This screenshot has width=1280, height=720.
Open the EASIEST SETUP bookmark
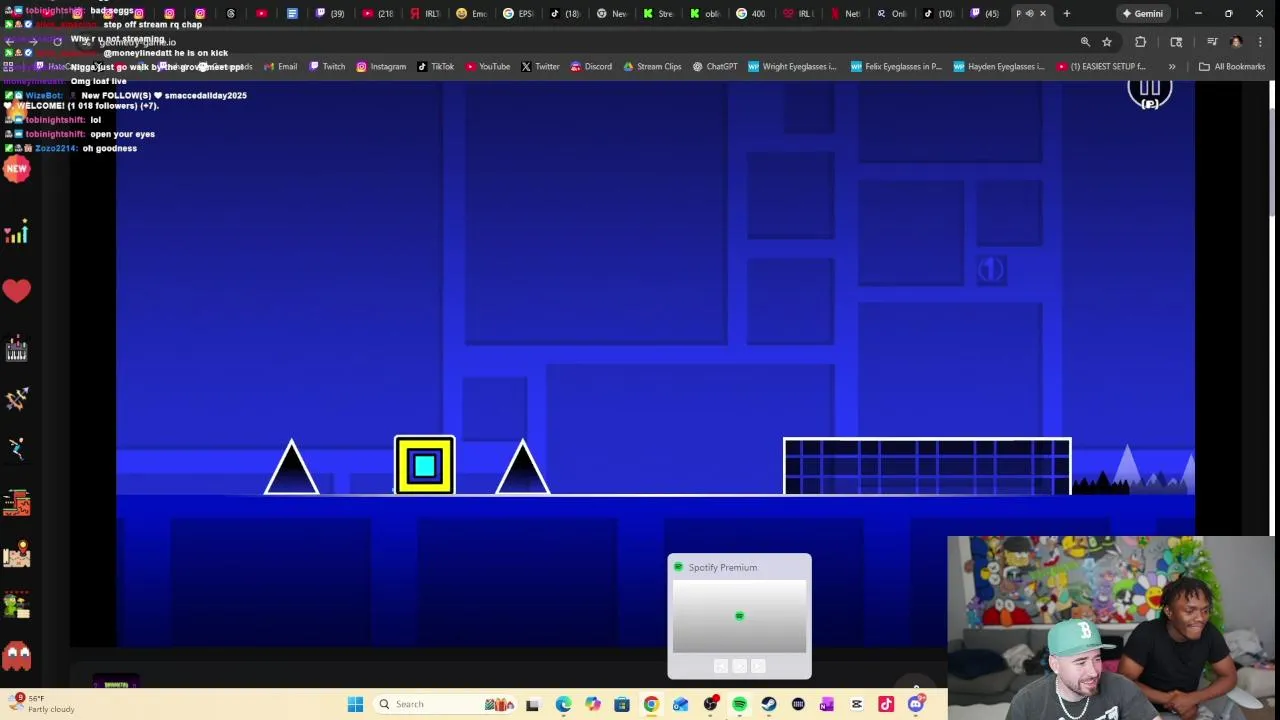coord(1100,67)
